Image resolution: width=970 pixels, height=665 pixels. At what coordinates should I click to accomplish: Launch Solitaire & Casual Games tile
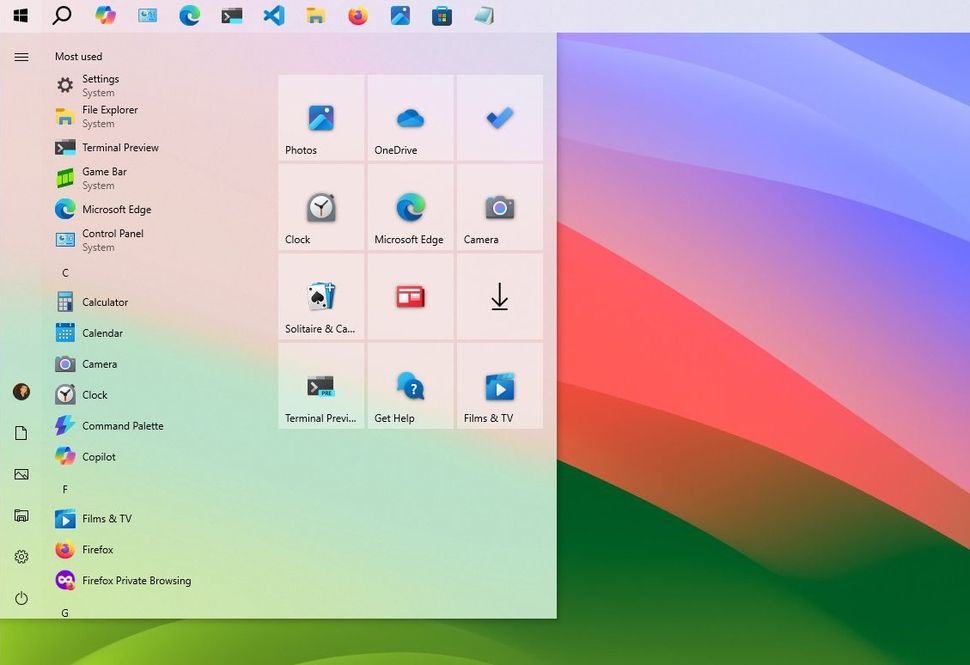pyautogui.click(x=320, y=296)
